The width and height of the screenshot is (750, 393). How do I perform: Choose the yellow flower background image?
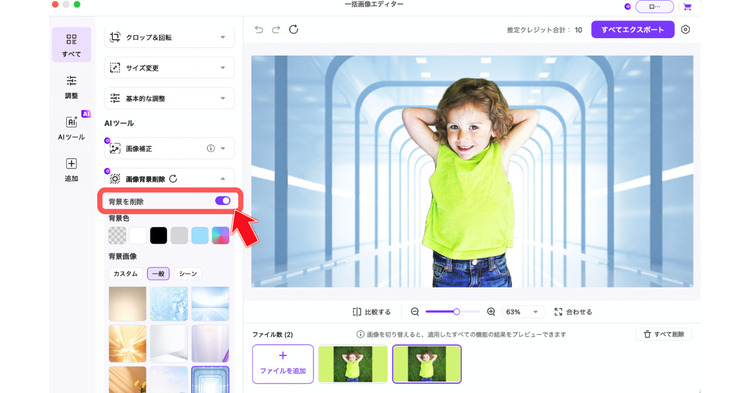[x=128, y=380]
